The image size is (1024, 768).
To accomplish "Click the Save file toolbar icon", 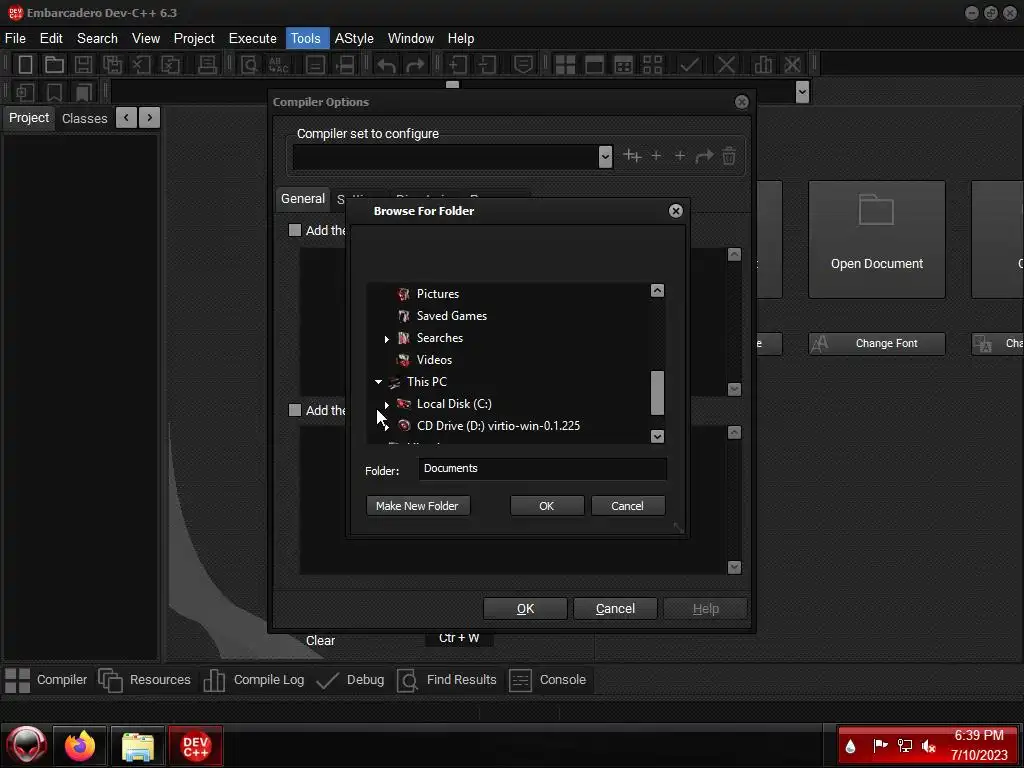I will (83, 65).
